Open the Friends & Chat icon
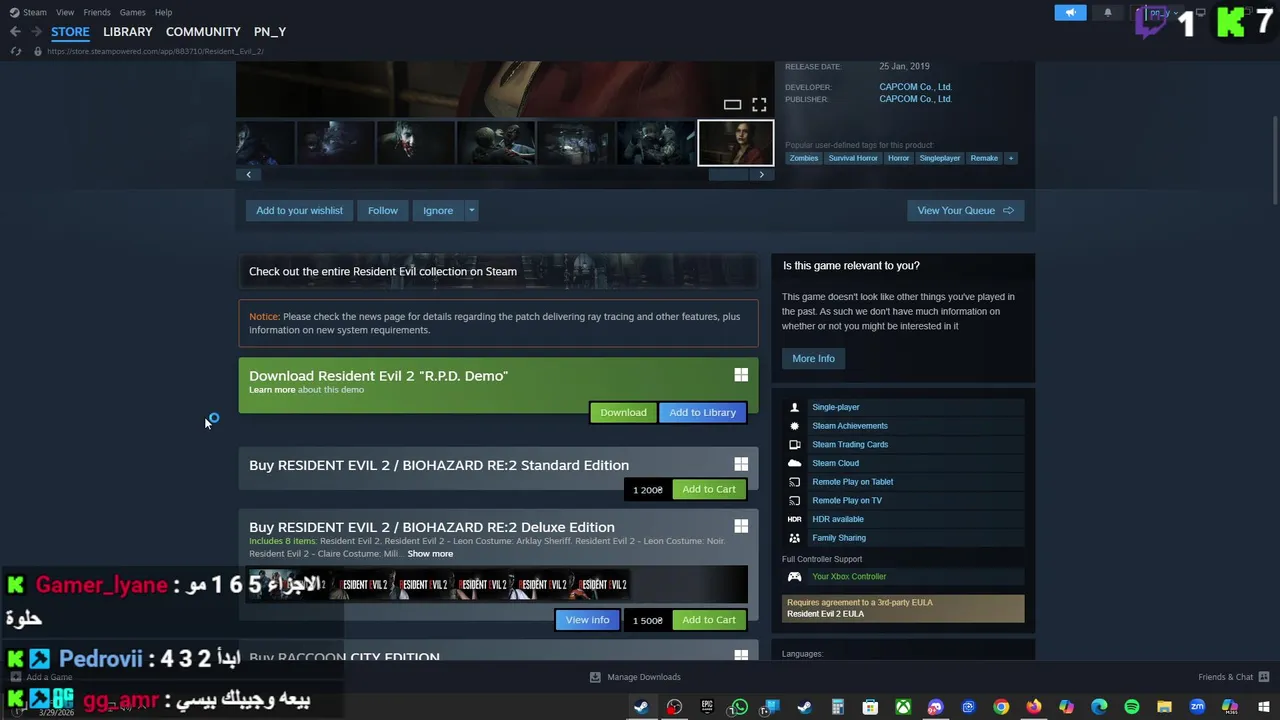1280x720 pixels. pos(1263,677)
